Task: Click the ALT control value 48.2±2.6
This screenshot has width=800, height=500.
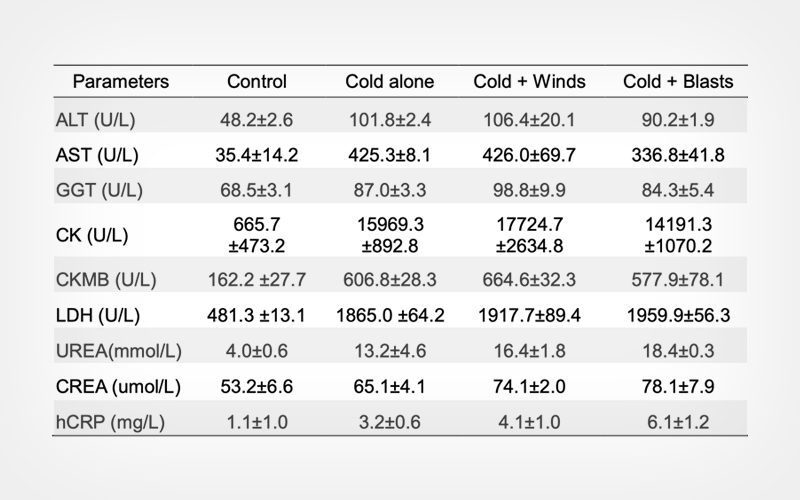Action: [x=257, y=120]
